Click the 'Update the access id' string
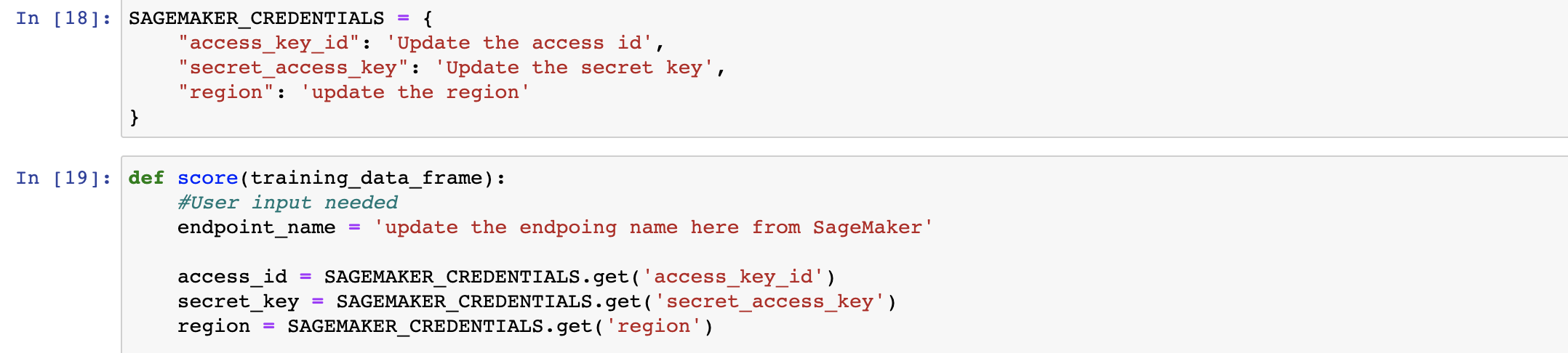The width and height of the screenshot is (1568, 353). pos(519,43)
